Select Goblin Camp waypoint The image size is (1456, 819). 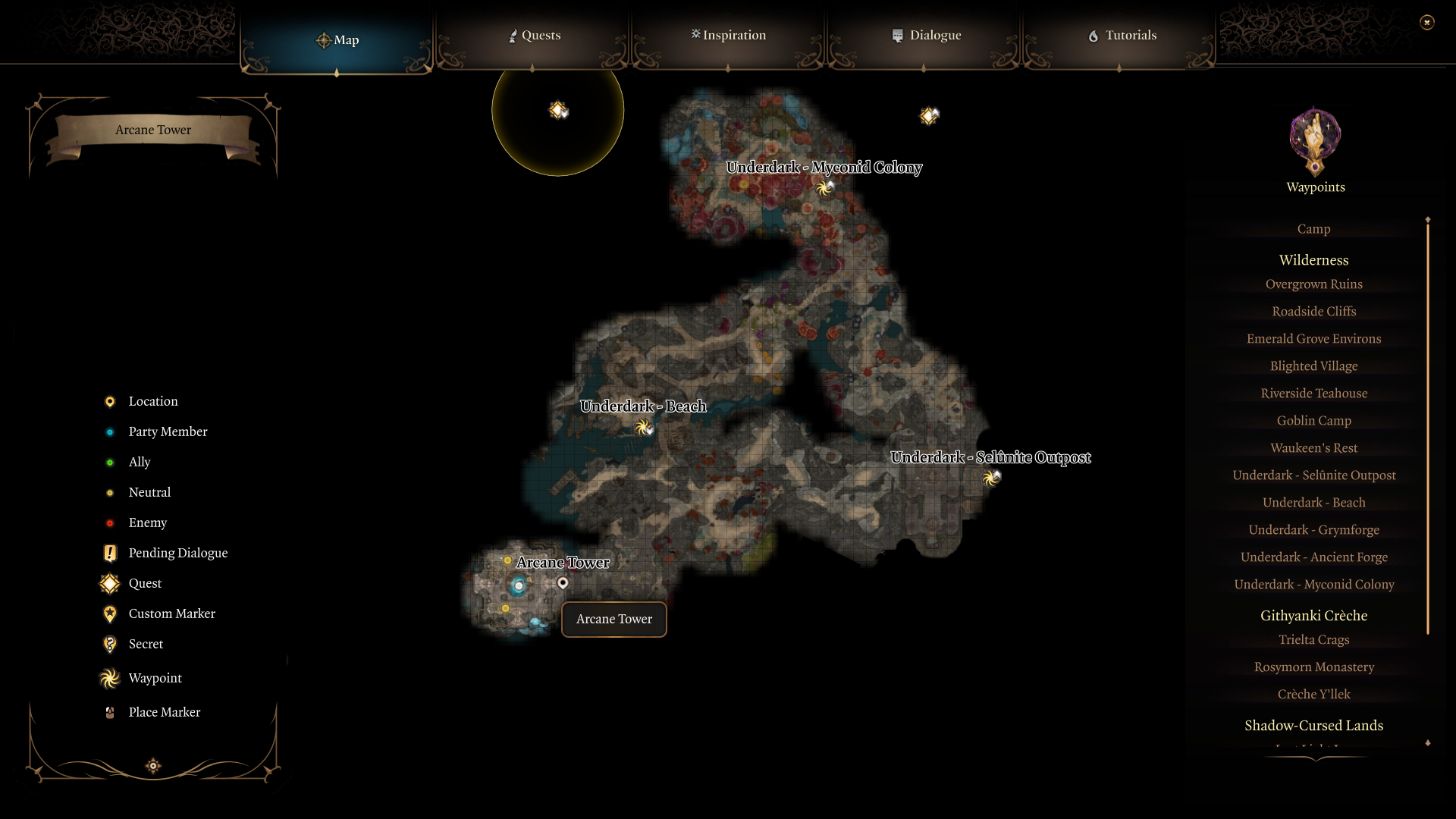point(1314,420)
